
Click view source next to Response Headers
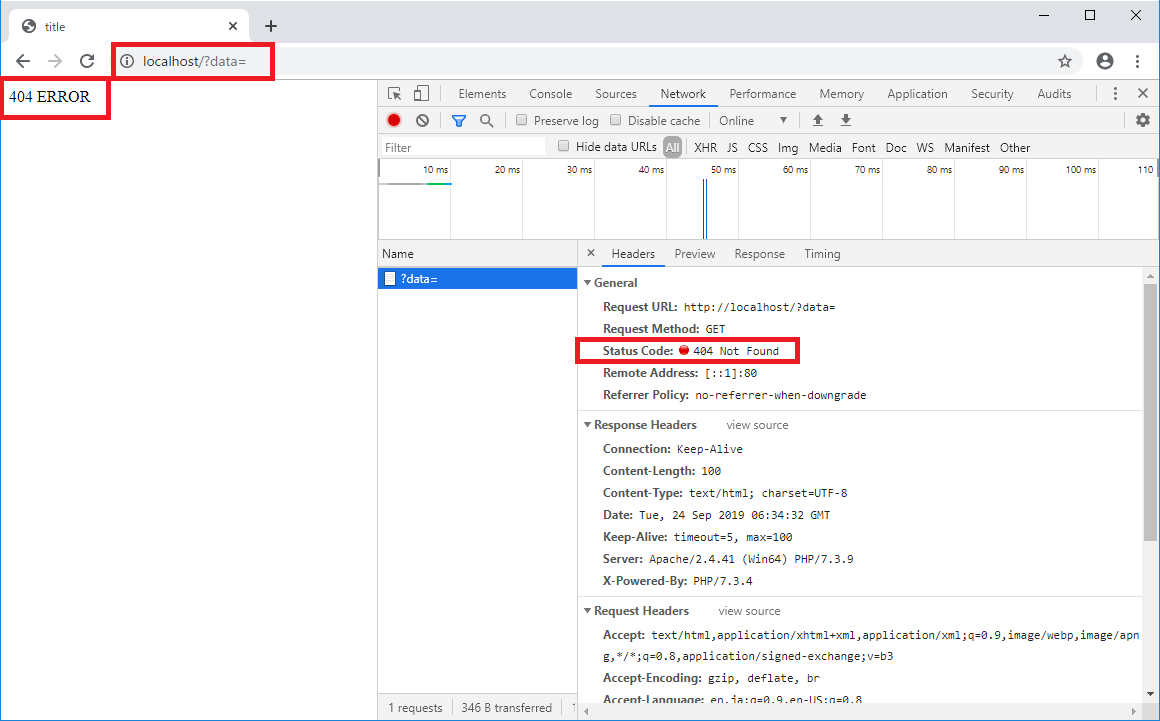[757, 425]
